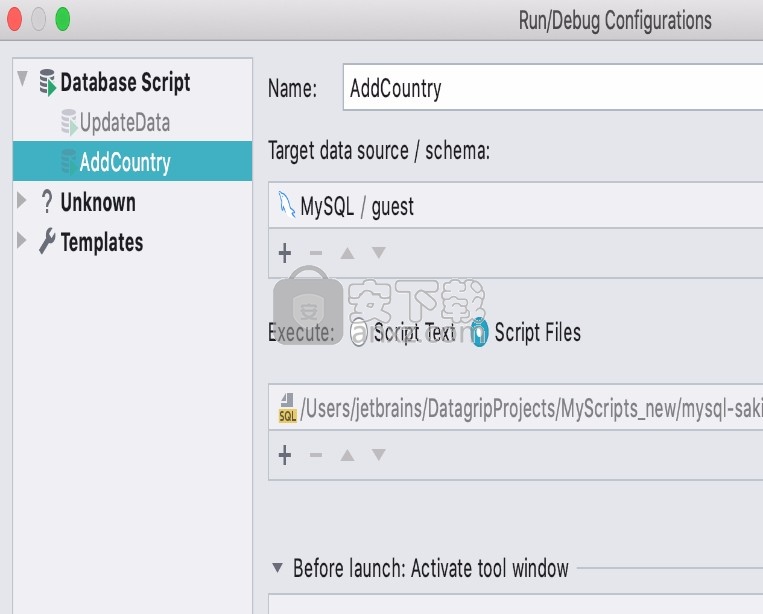Screen dimensions: 763x614
Task: Select the mysql-sakila script file path row
Action: click(516, 407)
